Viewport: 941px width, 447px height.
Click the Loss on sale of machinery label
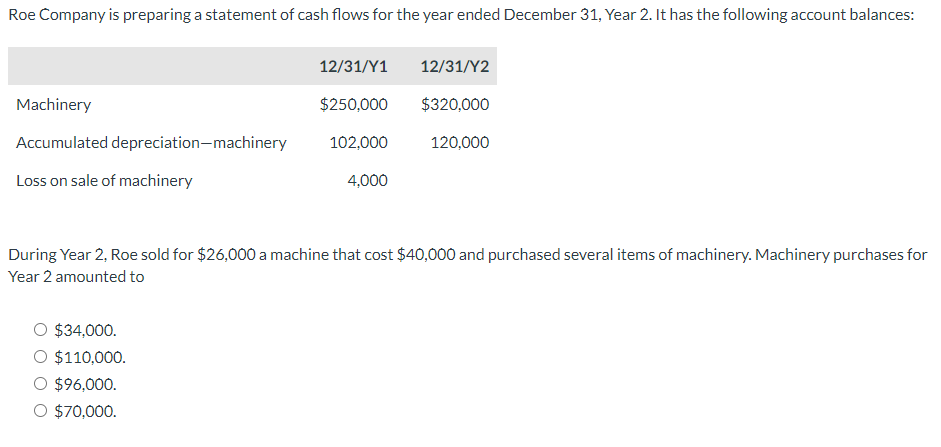[x=104, y=181]
